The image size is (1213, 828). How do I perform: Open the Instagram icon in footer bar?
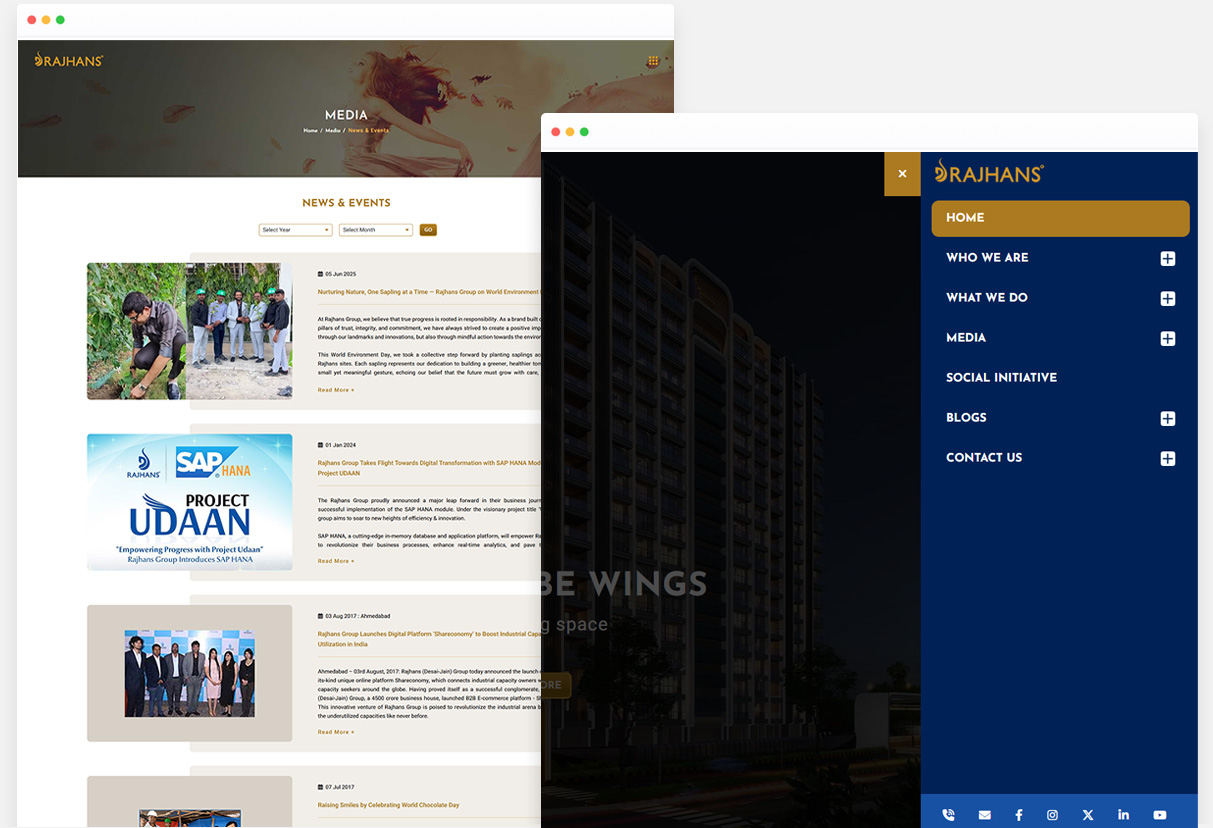pyautogui.click(x=1052, y=815)
